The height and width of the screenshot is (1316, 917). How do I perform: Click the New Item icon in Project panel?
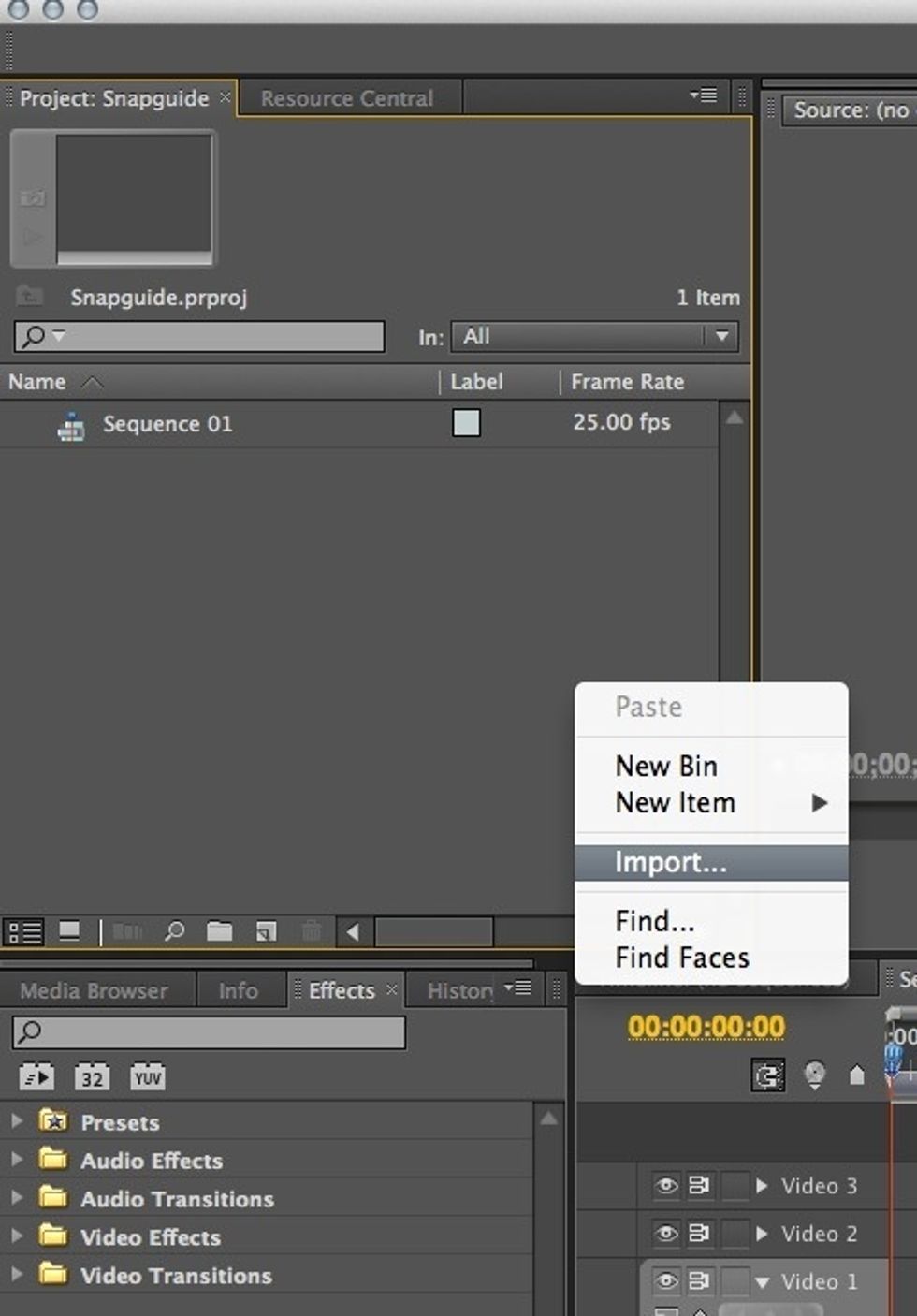(266, 932)
